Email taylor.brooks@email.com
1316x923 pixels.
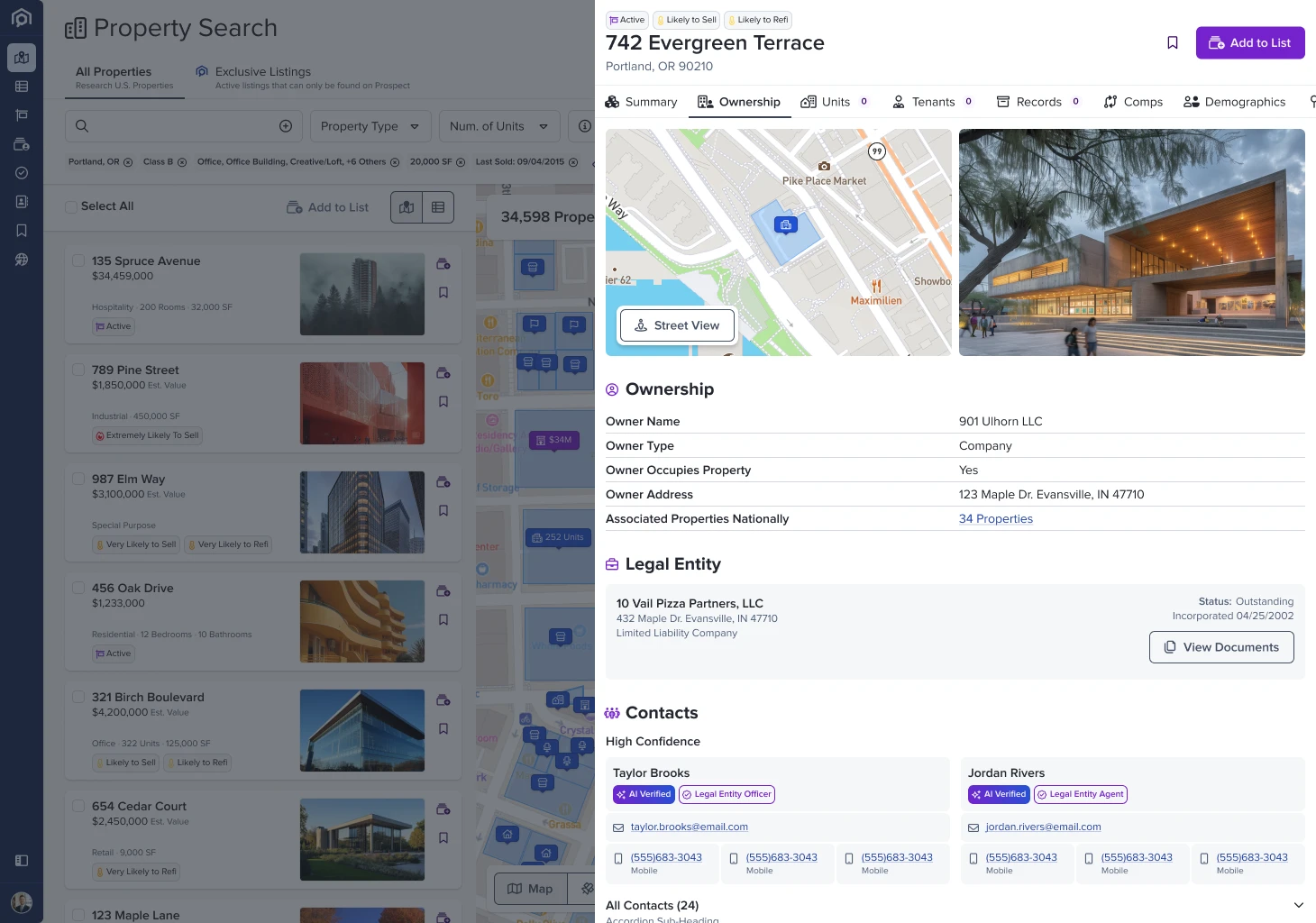pyautogui.click(x=690, y=827)
